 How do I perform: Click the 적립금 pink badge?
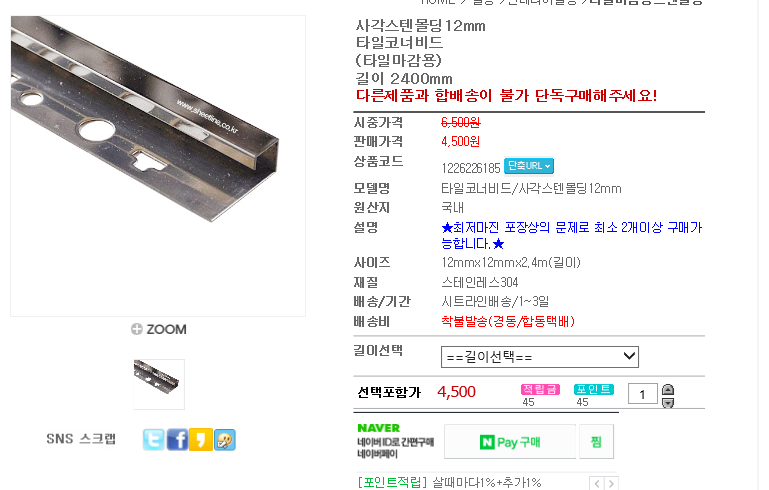(x=540, y=389)
